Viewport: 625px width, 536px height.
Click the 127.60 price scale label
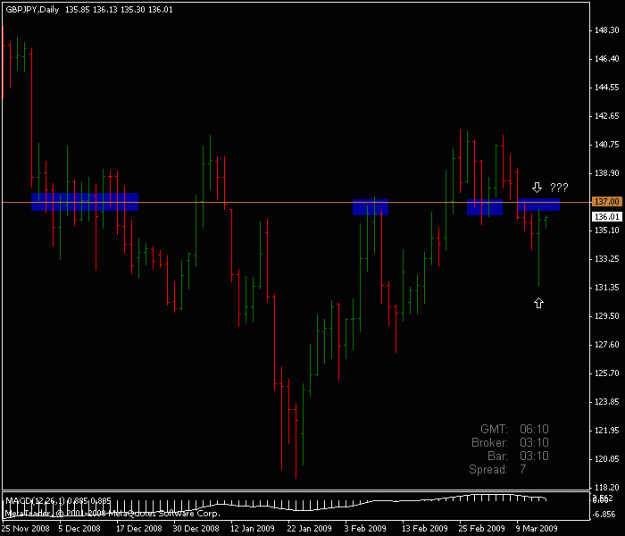click(607, 345)
